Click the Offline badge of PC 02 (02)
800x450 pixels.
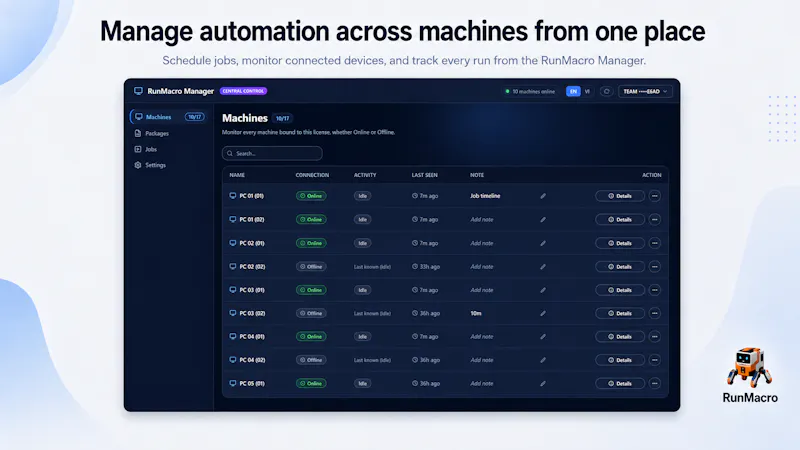[x=311, y=267]
